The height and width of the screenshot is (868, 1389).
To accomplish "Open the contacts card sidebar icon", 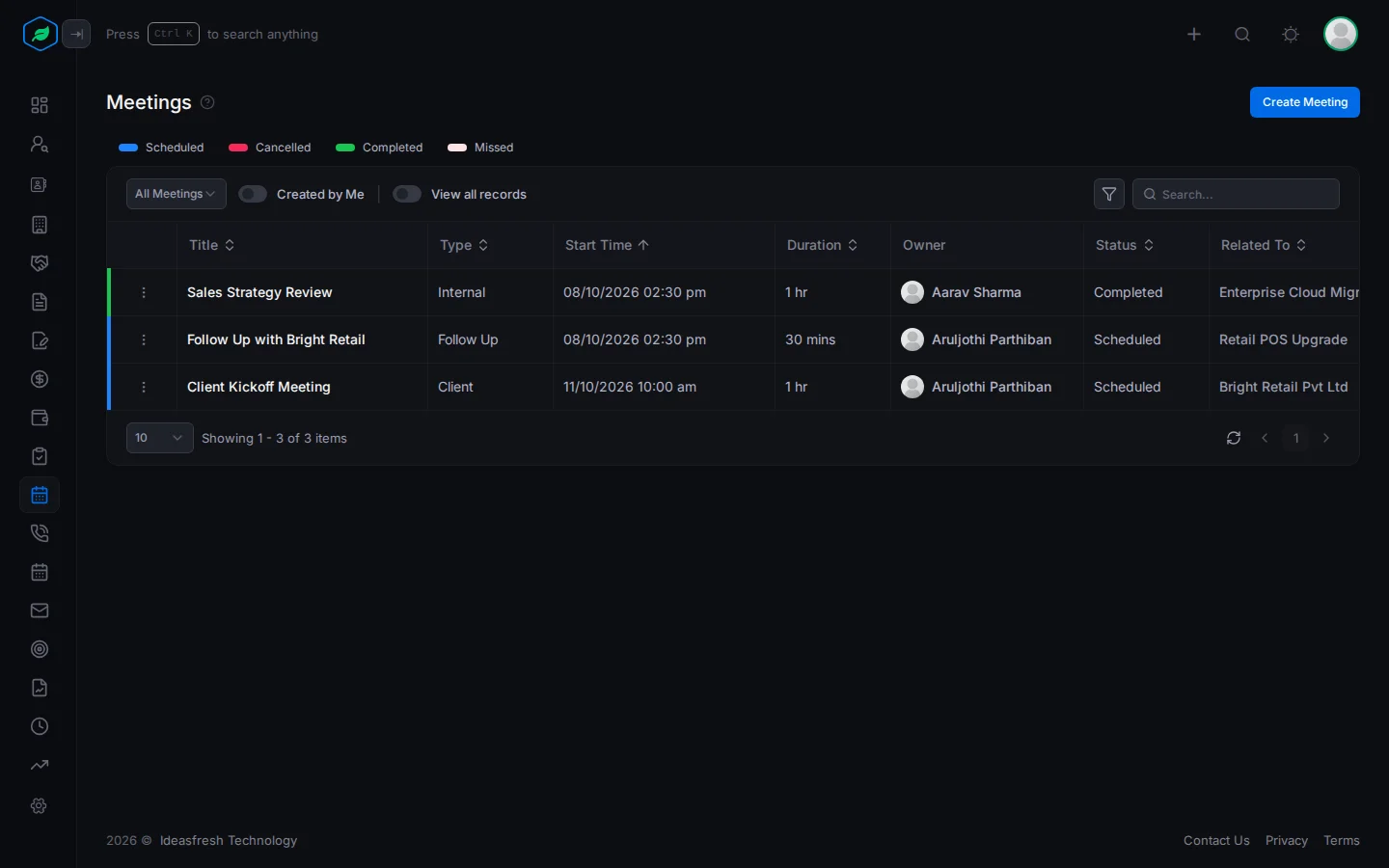I will coord(40,184).
